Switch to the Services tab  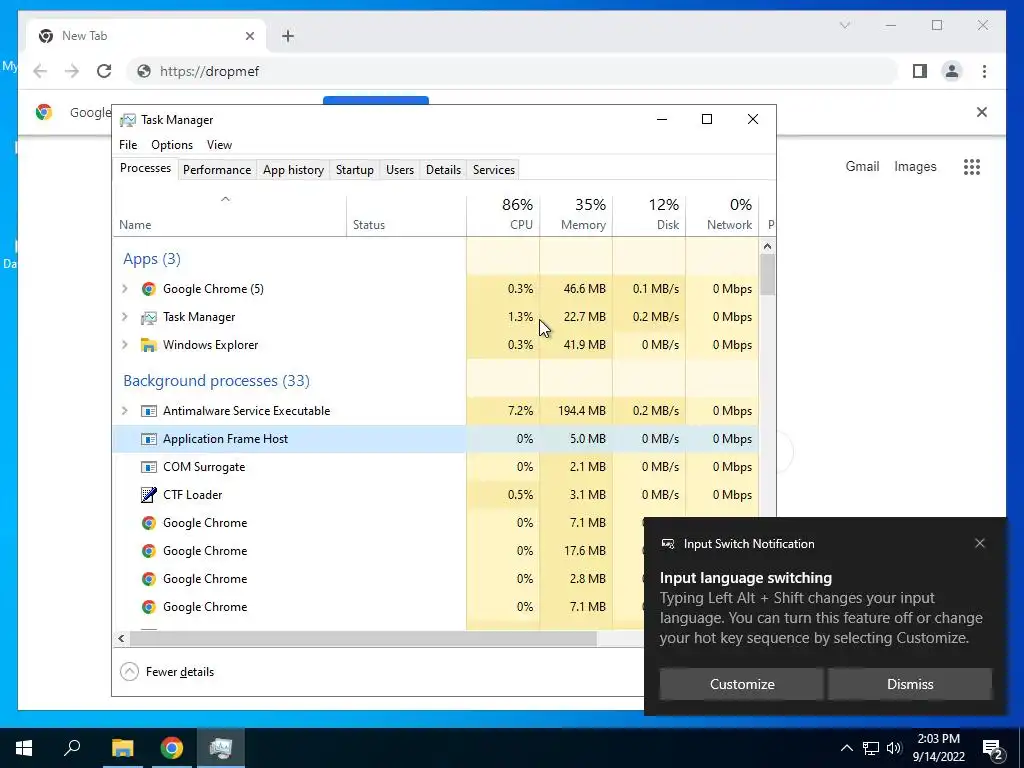point(494,170)
